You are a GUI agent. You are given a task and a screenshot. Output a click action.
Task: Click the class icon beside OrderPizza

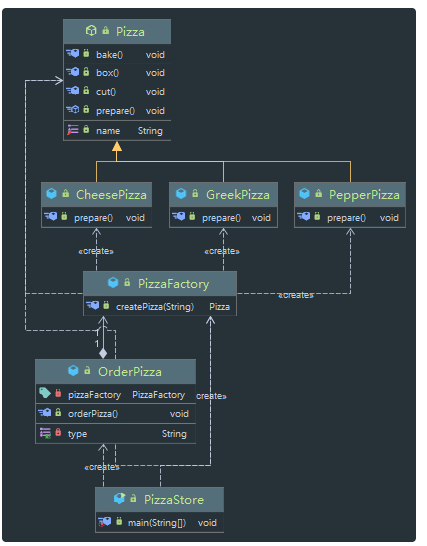[x=73, y=371]
